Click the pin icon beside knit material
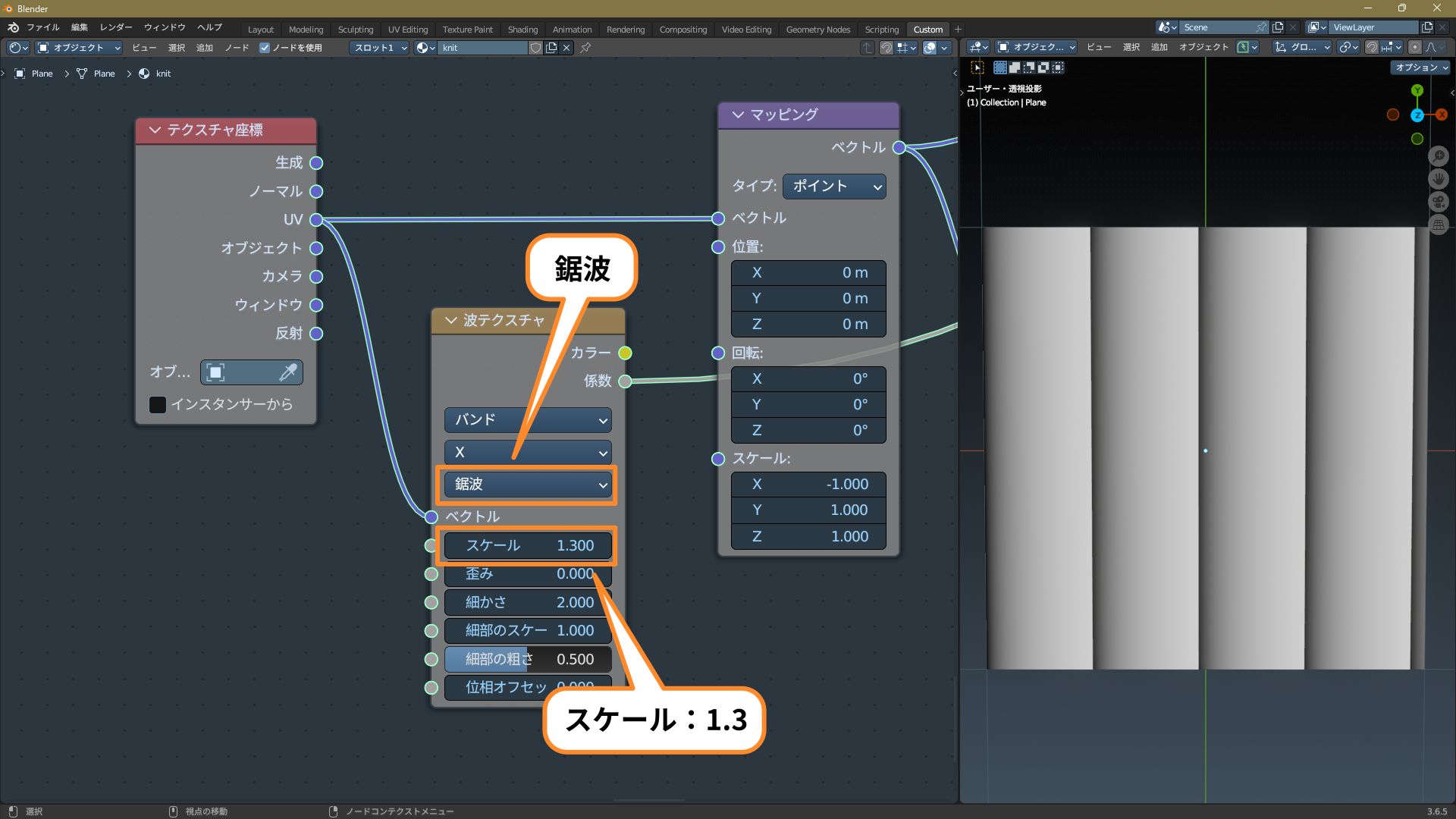Viewport: 1456px width, 819px height. [x=585, y=48]
